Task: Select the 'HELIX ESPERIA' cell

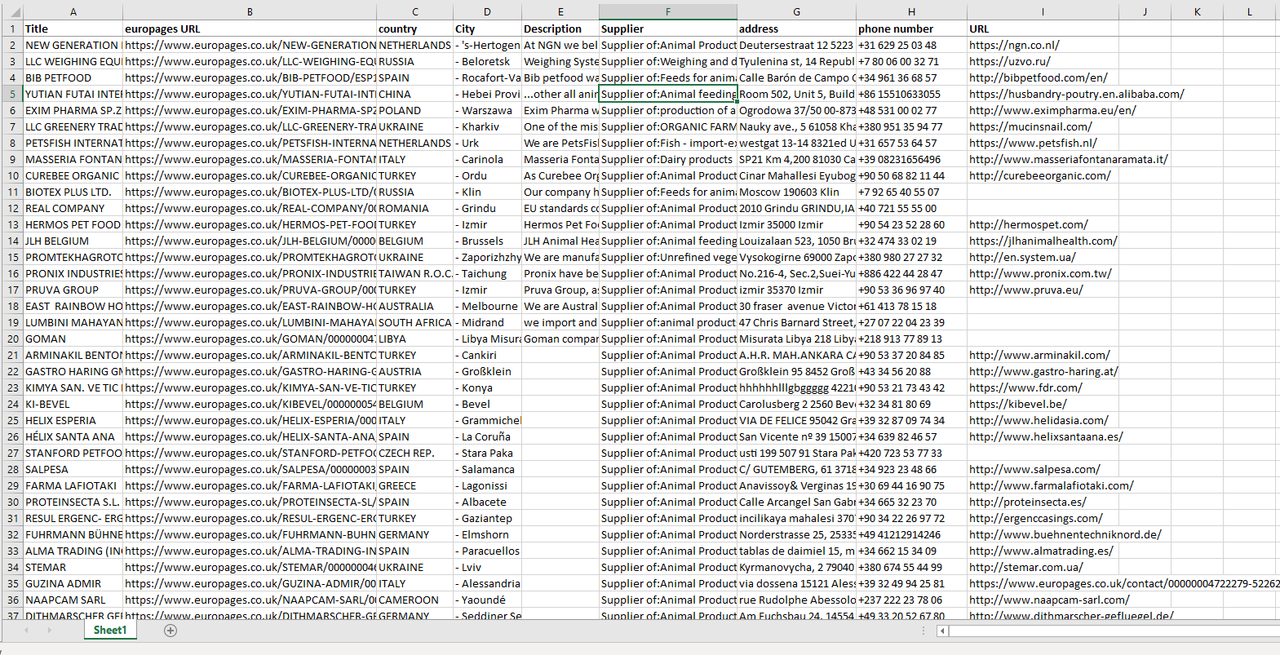Action: point(73,420)
